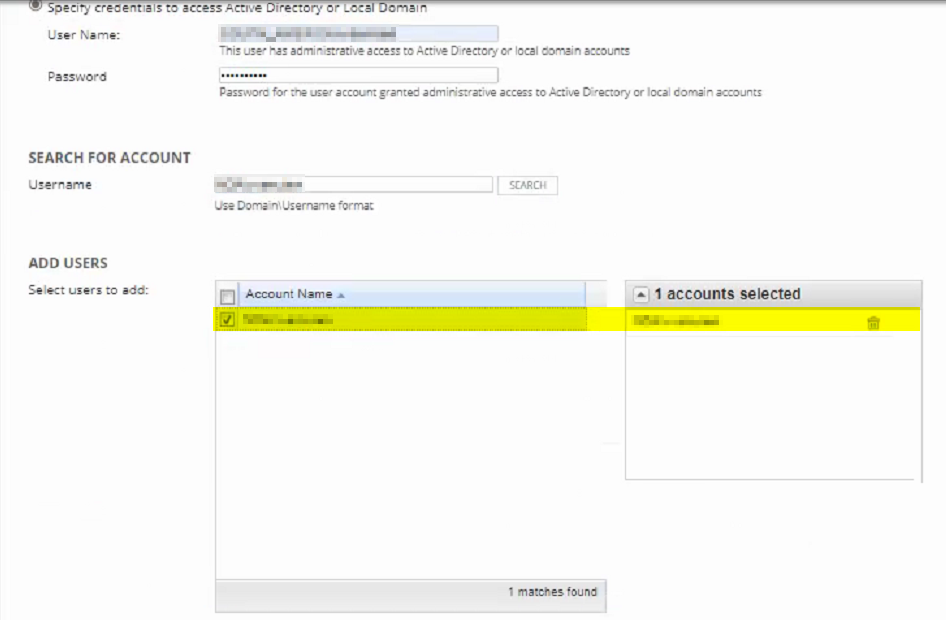The image size is (946, 620).
Task: Click empty header cell right of Account Name
Action: tap(595, 294)
